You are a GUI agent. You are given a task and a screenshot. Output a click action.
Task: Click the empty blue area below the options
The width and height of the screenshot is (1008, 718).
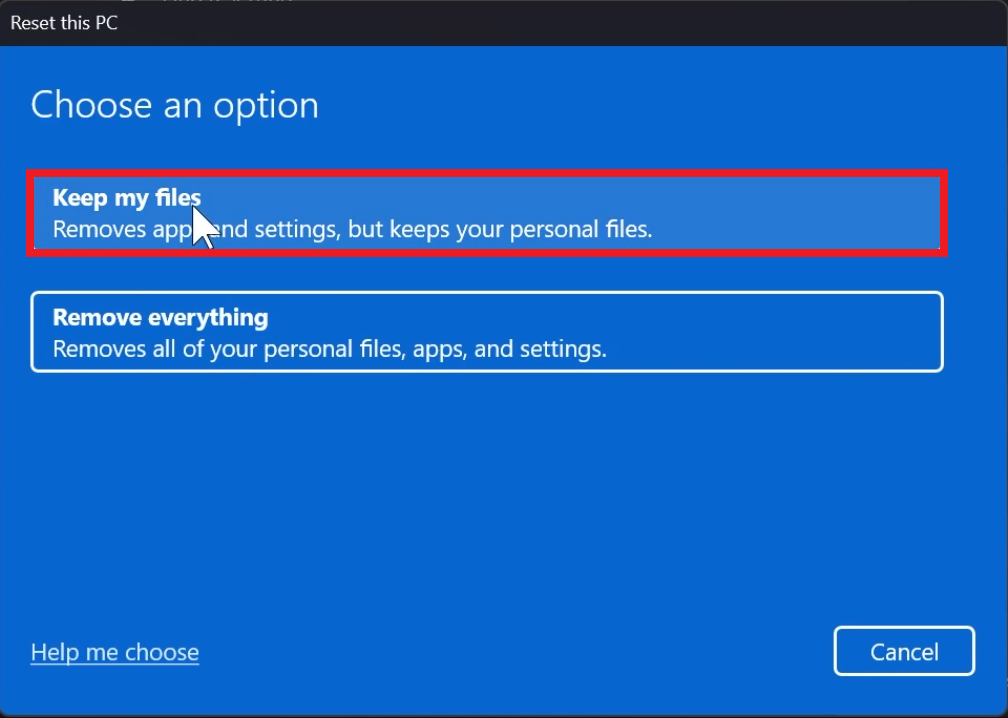(487, 495)
